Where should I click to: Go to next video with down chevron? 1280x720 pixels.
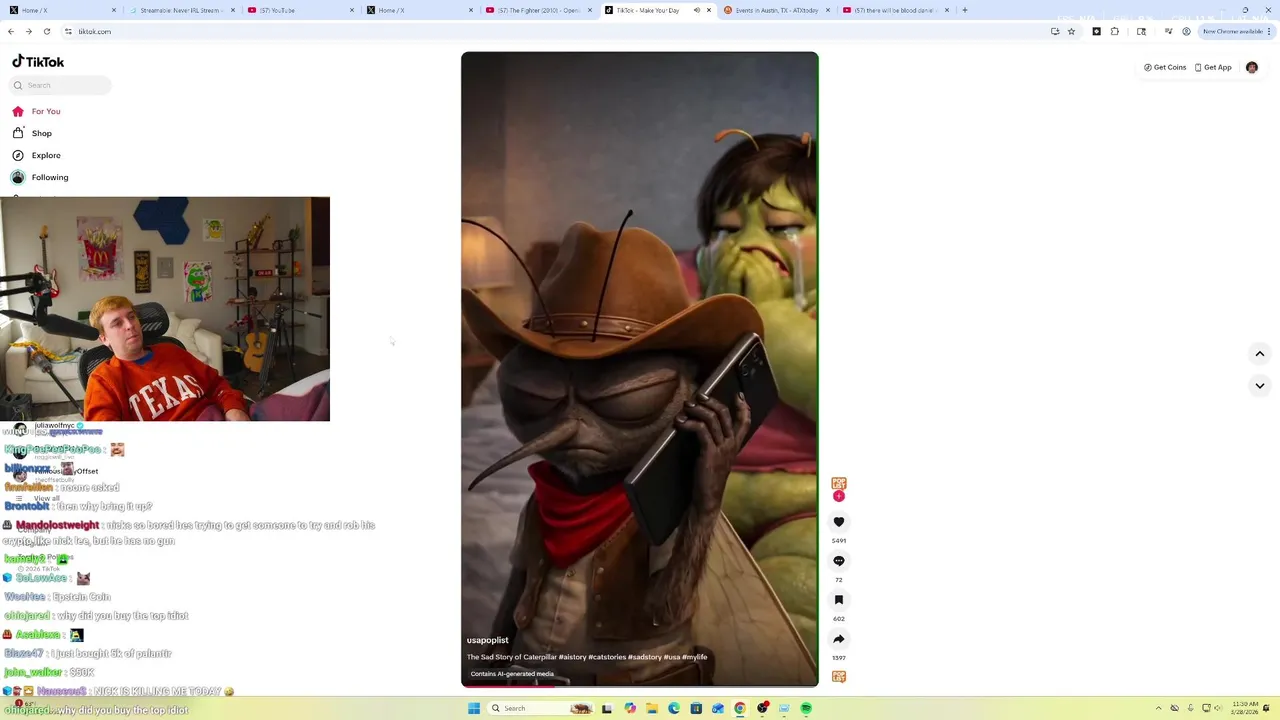[x=1260, y=386]
